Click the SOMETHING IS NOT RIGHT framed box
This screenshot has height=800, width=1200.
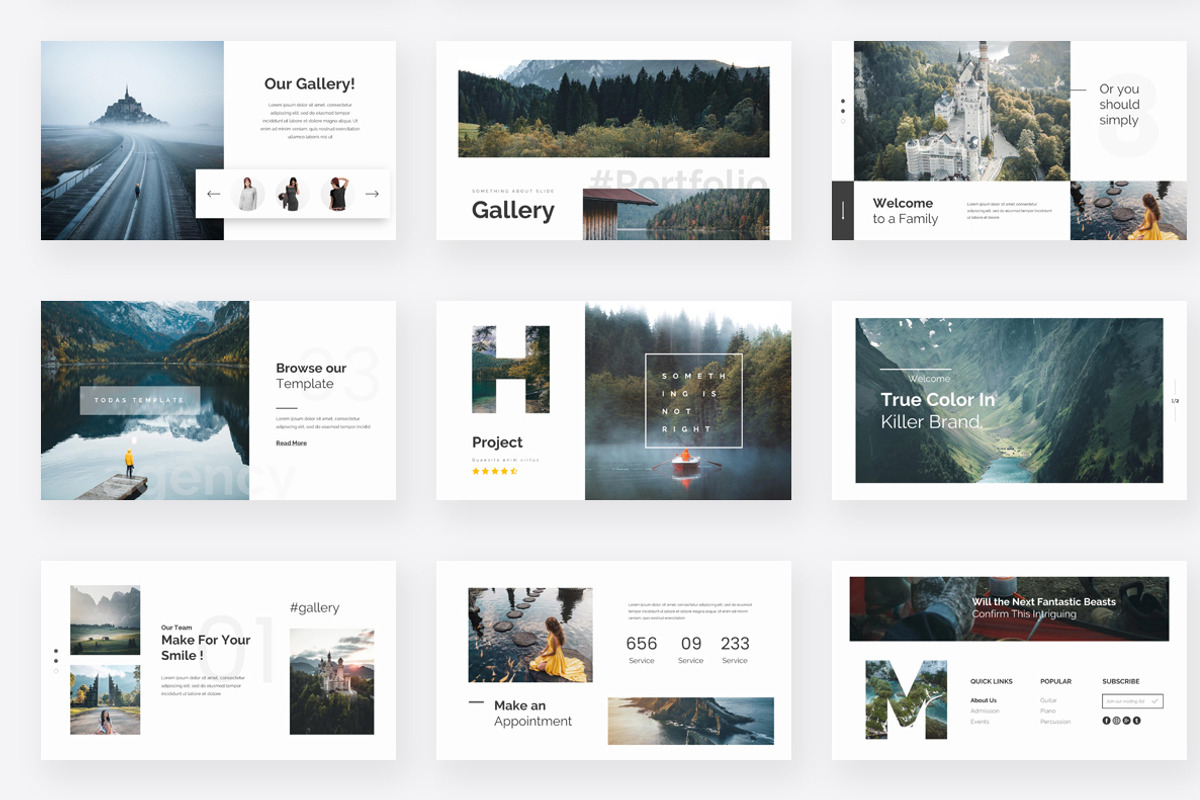694,400
